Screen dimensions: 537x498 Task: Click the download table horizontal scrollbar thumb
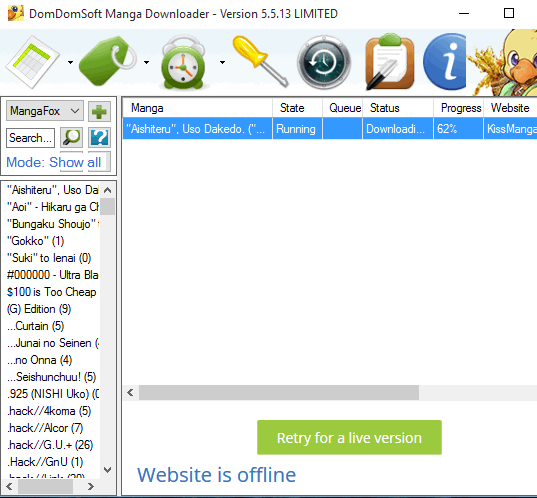pyautogui.click(x=279, y=393)
